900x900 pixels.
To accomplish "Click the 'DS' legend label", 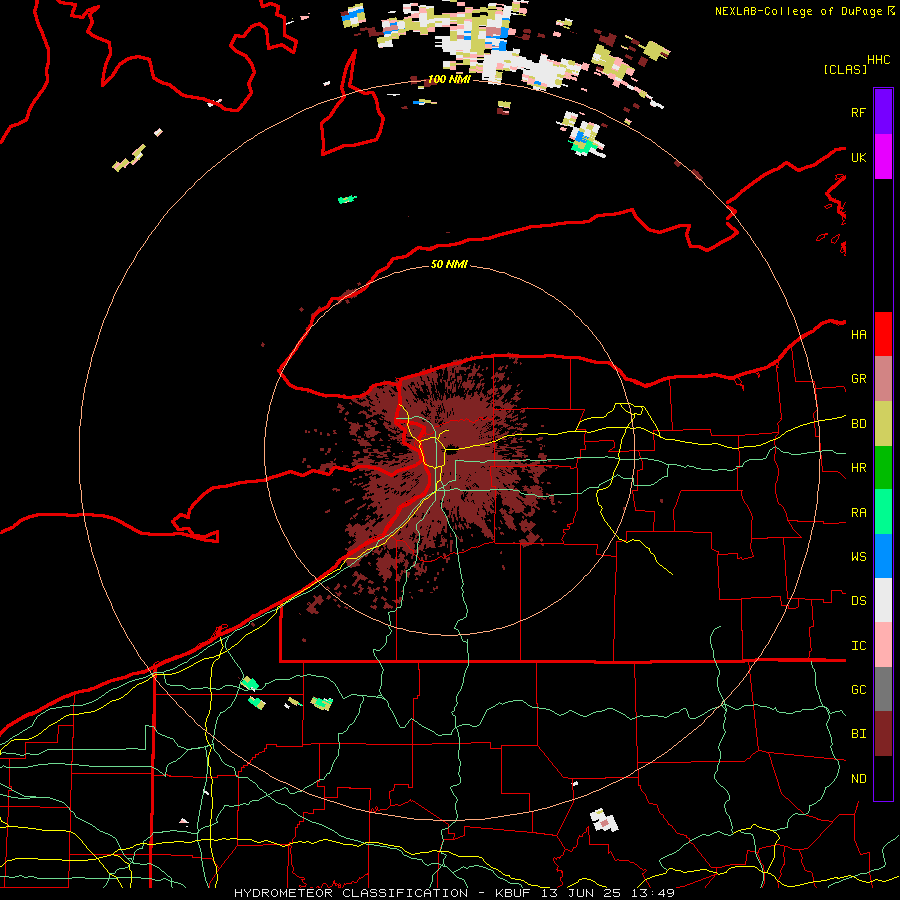I will [x=859, y=601].
